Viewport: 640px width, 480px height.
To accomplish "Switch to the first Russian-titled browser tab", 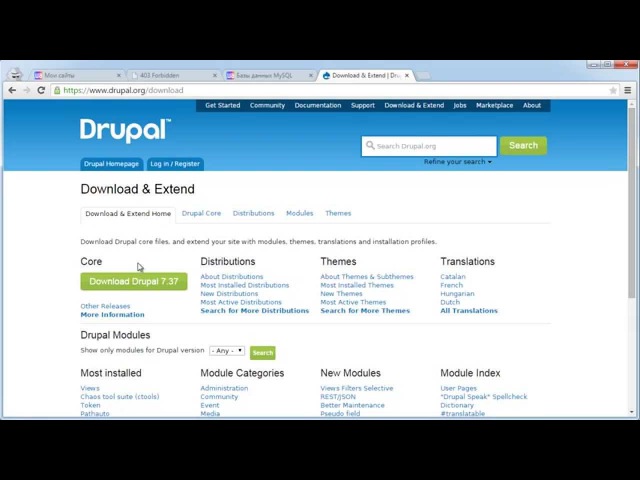I will (78, 76).
